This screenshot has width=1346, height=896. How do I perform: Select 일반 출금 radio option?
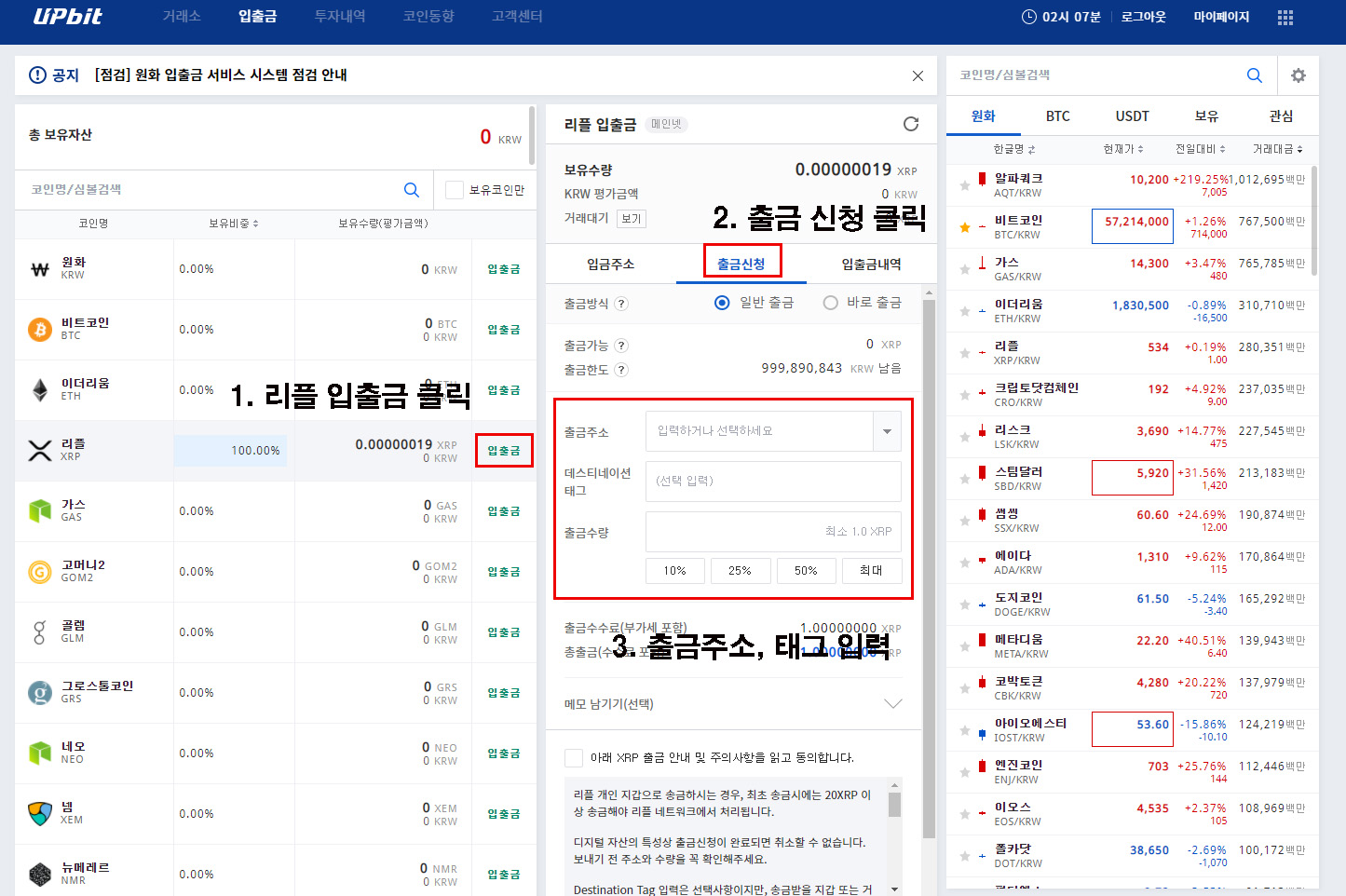coord(722,303)
